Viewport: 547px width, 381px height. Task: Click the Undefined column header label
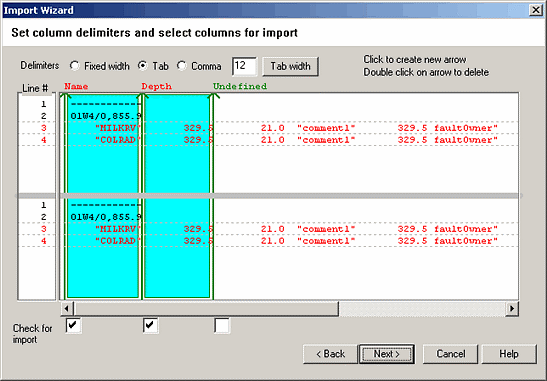pos(240,86)
